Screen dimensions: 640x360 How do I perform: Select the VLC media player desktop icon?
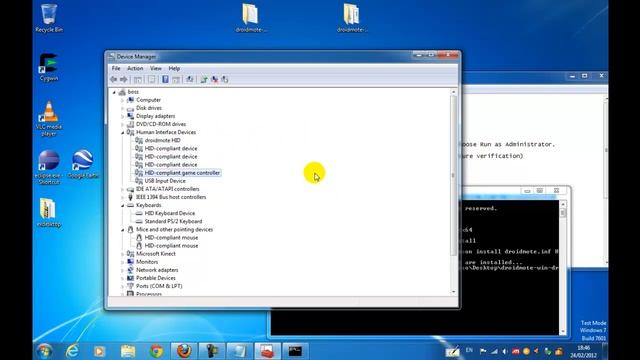tap(49, 118)
